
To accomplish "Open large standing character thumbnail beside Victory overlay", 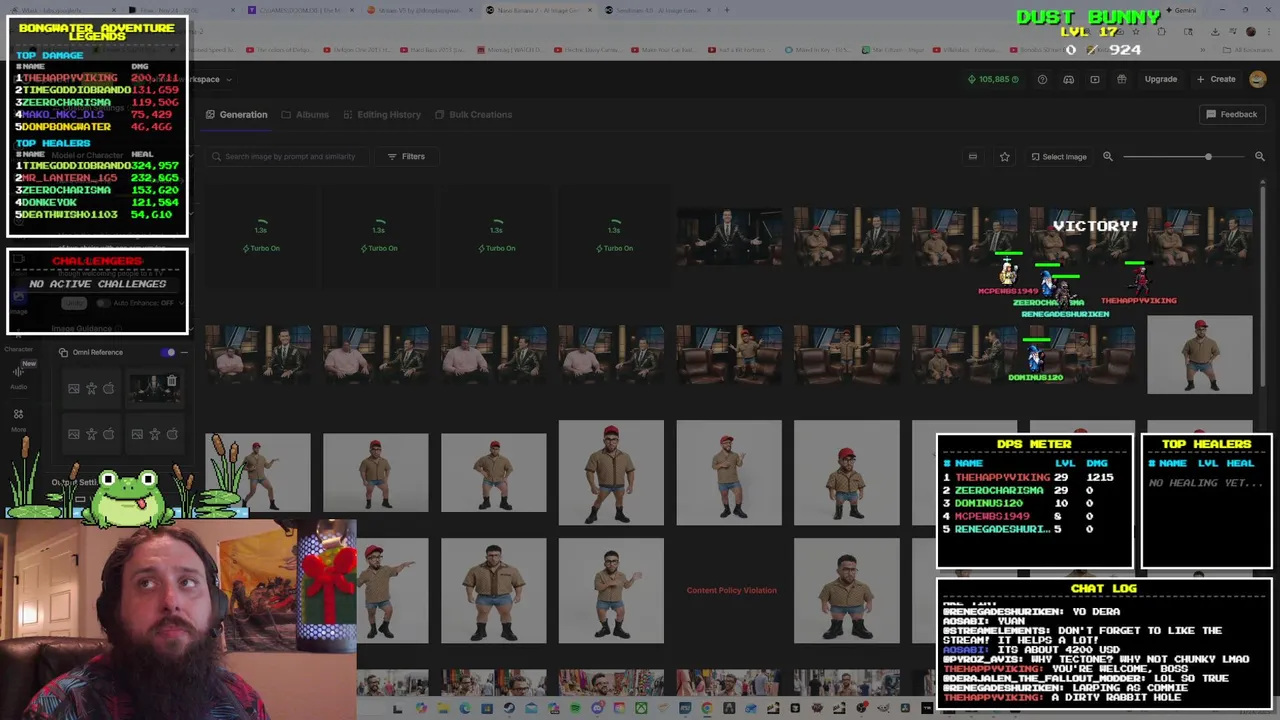I will (x=1200, y=355).
